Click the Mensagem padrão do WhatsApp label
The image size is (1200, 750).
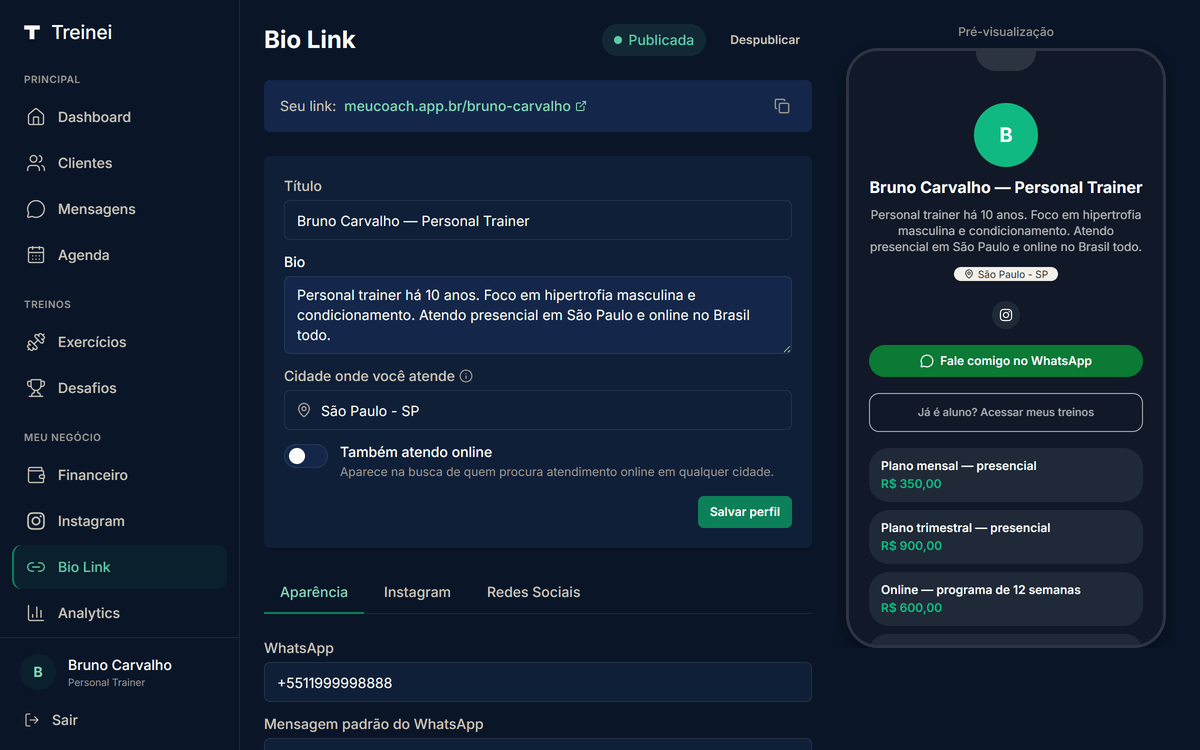[374, 724]
